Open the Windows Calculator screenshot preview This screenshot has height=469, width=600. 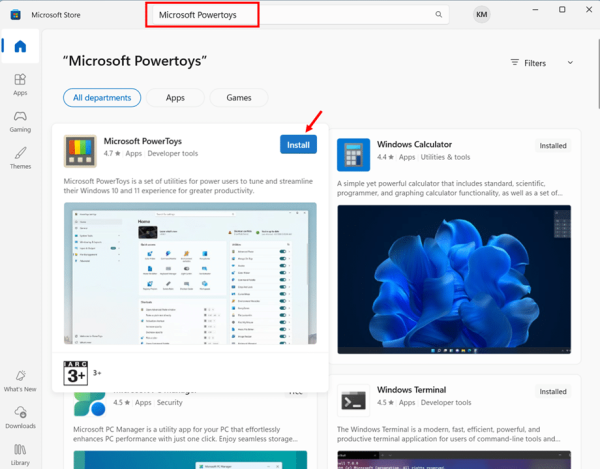coord(454,279)
